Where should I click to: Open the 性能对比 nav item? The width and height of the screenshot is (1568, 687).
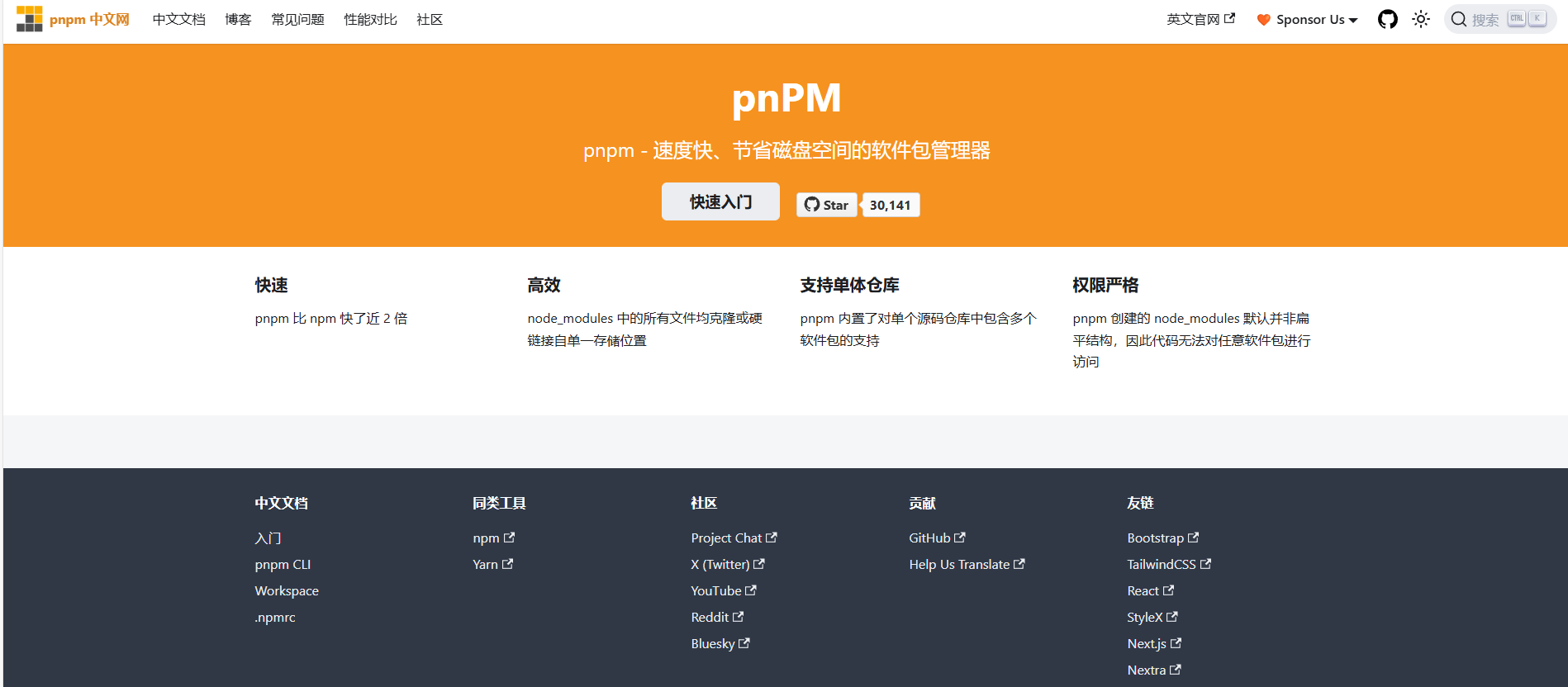370,19
